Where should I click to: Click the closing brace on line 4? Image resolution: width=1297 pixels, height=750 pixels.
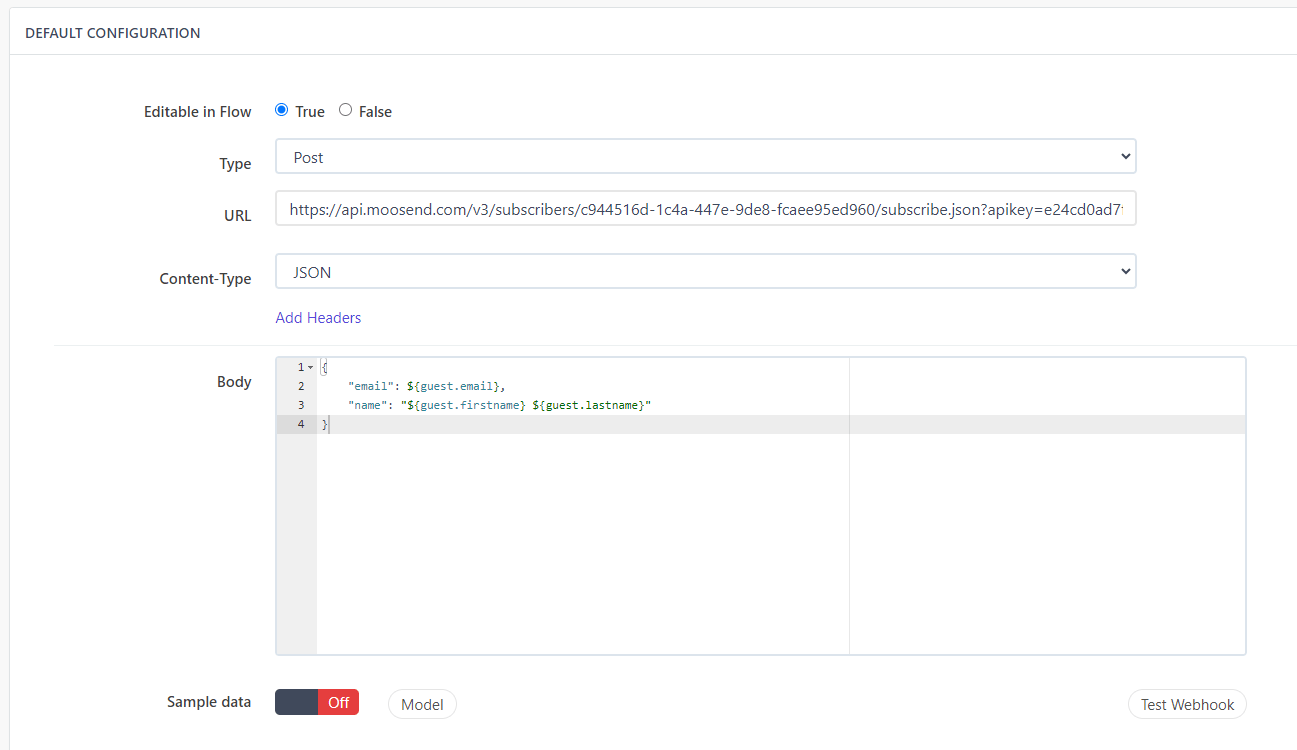[x=324, y=424]
